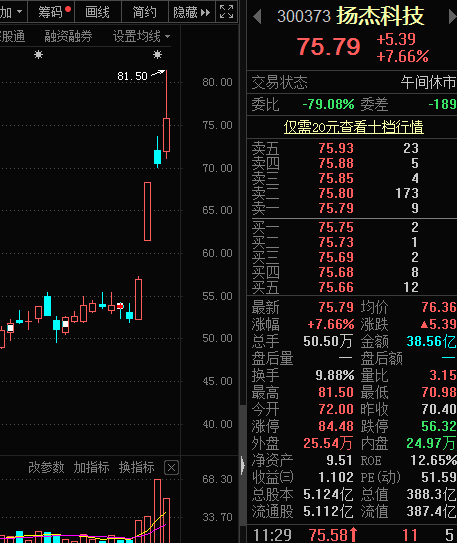Click the 最高 value 81.50 in quote panel
This screenshot has width=457, height=543.
click(x=336, y=392)
